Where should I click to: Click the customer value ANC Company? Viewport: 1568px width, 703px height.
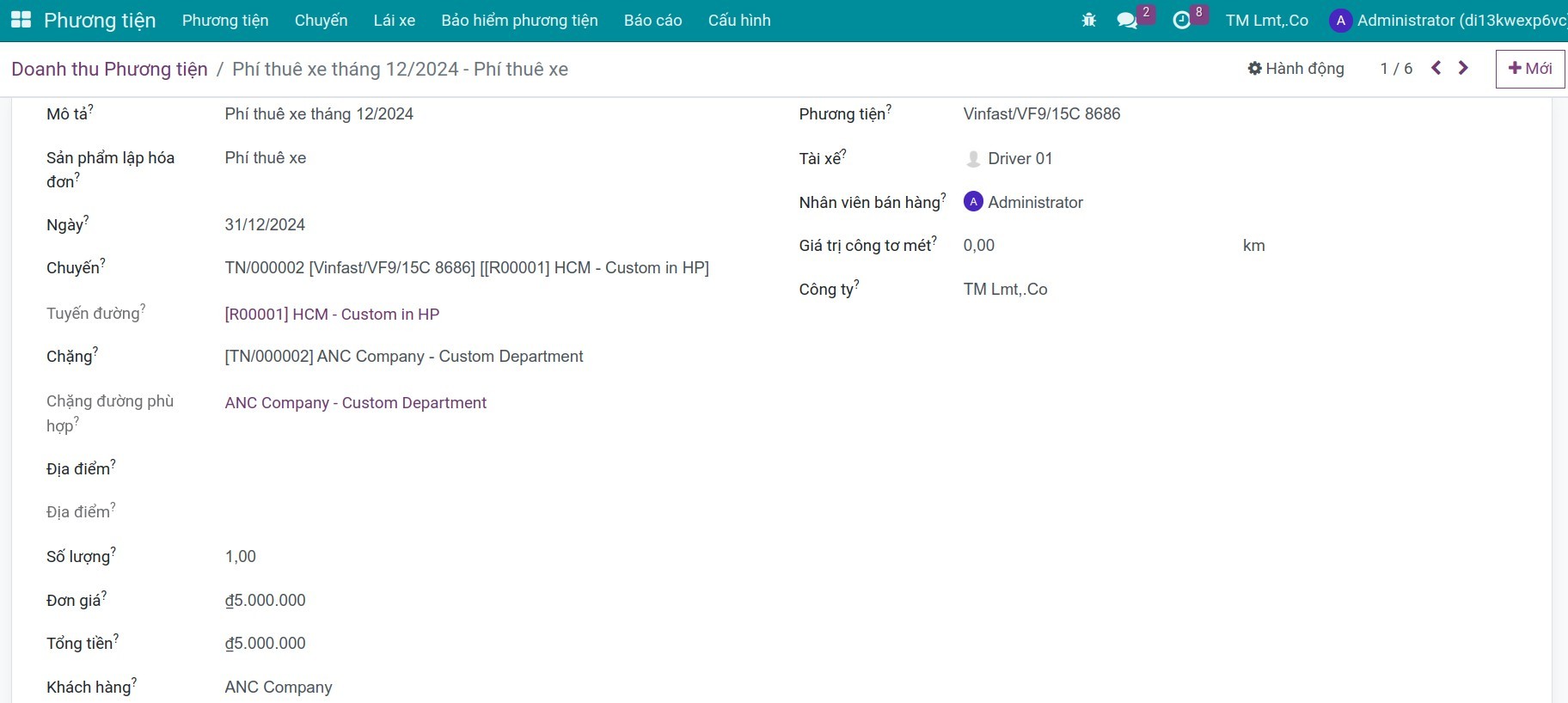click(x=279, y=688)
